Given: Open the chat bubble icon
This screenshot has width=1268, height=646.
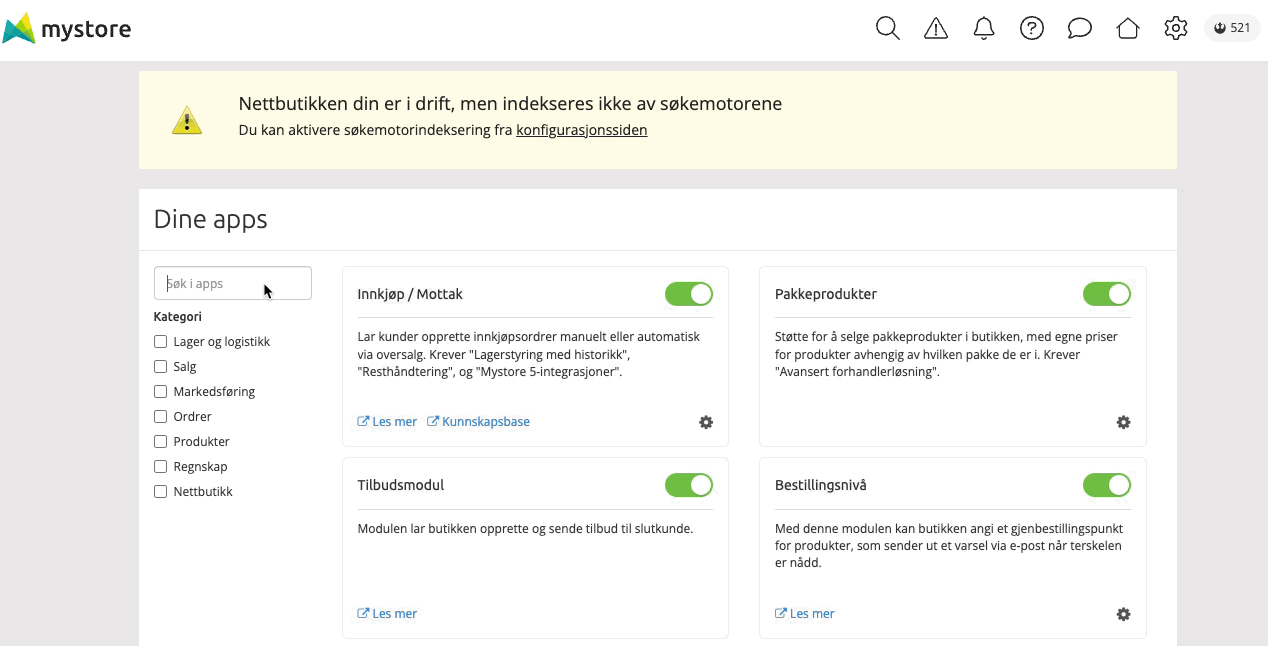Looking at the screenshot, I should coord(1080,28).
